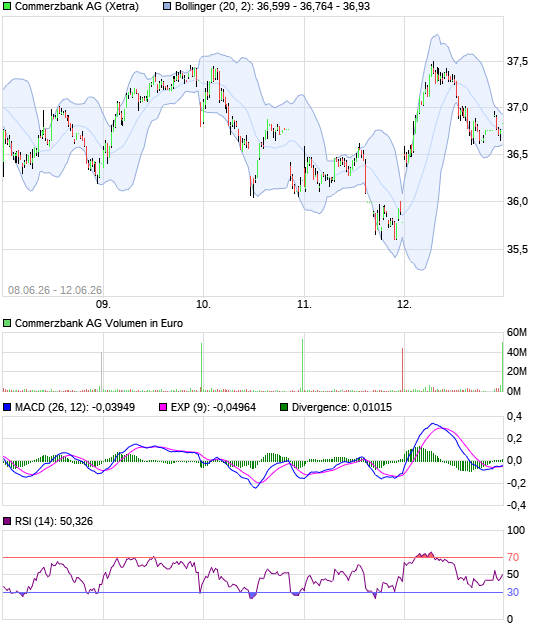545x629 pixels.
Task: Click the EXP (9): -0,04964 label
Action: 213,408
